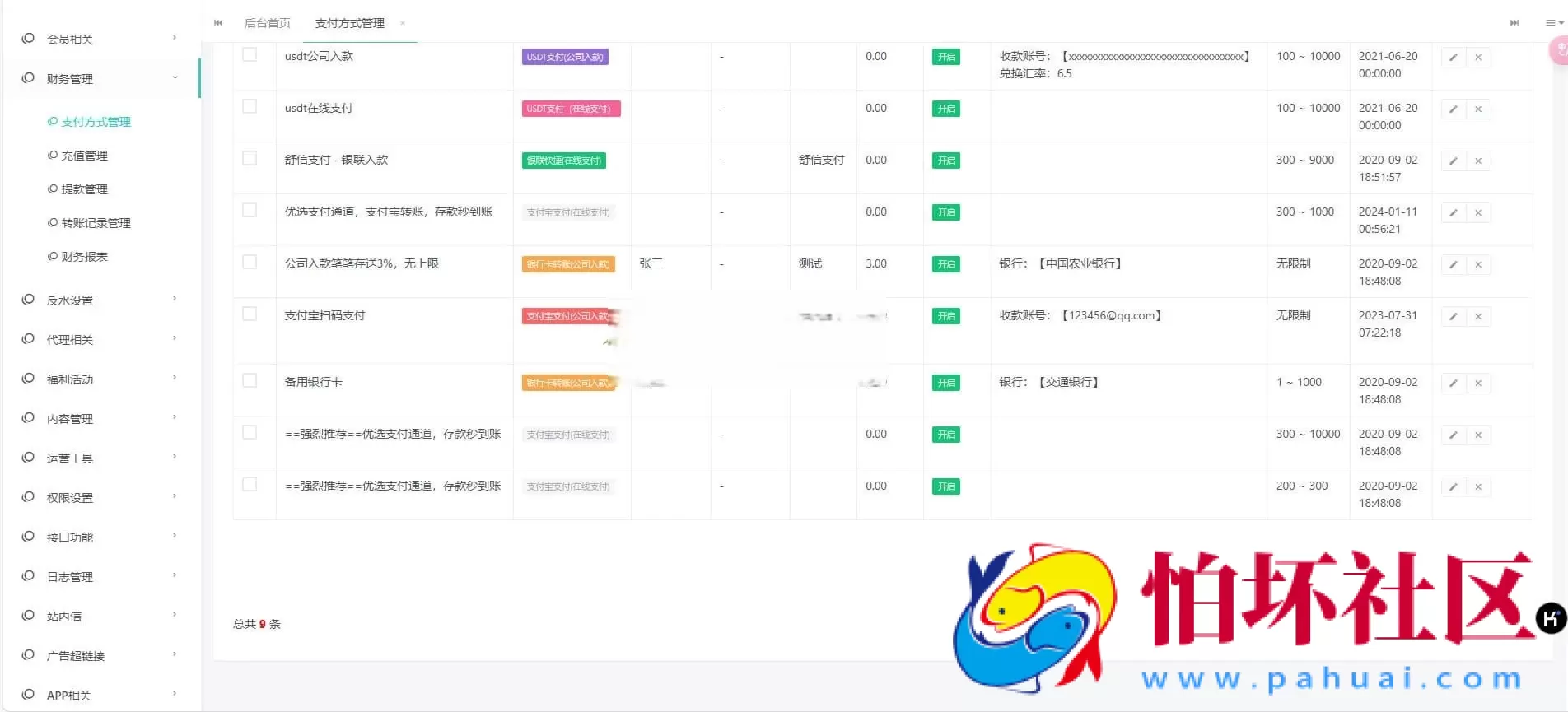Check the 优选支付通道 支付宝转账 row checkbox
The image size is (1568, 712).
pos(250,210)
